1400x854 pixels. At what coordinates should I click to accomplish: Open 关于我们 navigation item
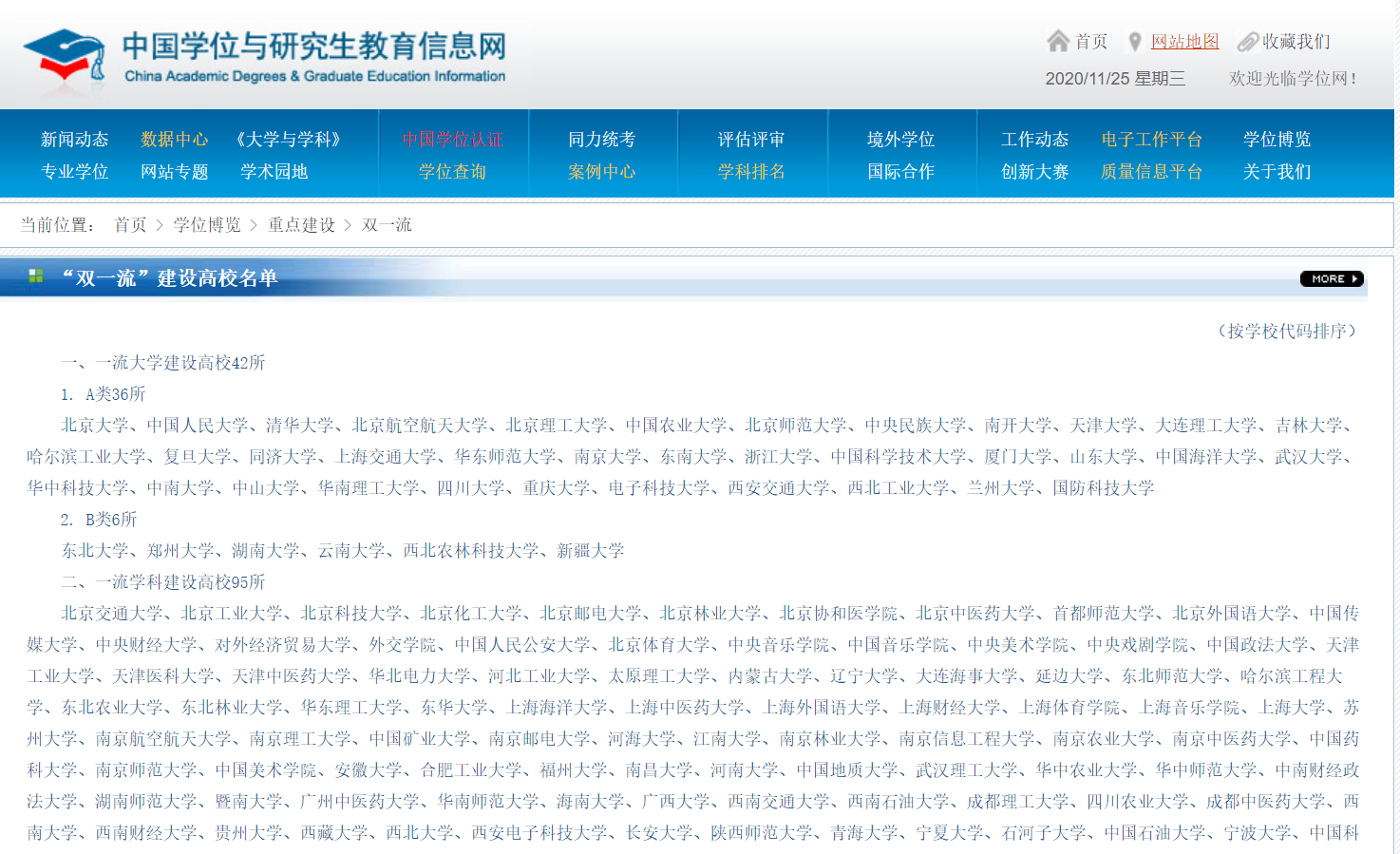pyautogui.click(x=1277, y=172)
